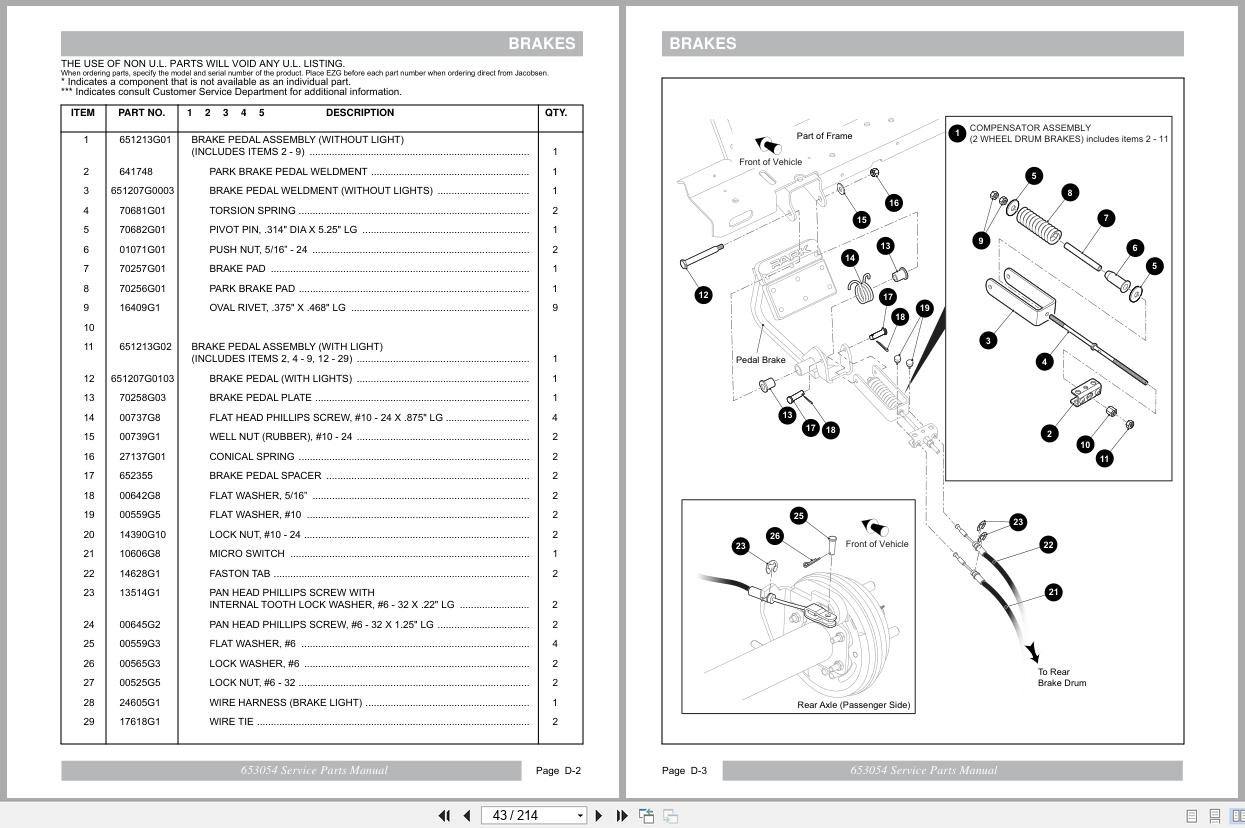
Task: Click callout 3 in the compensator assembly
Action: [988, 340]
